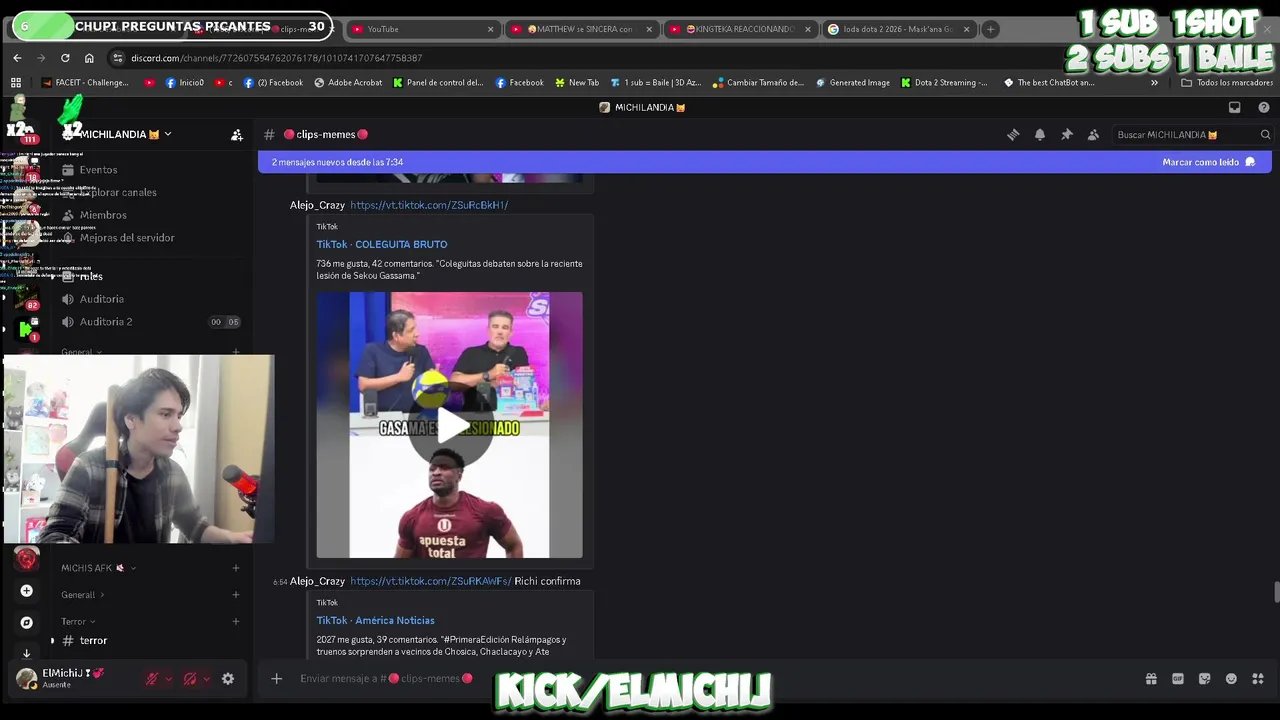This screenshot has height=720, width=1280.
Task: Unmute the microphone toggle
Action: click(x=152, y=679)
